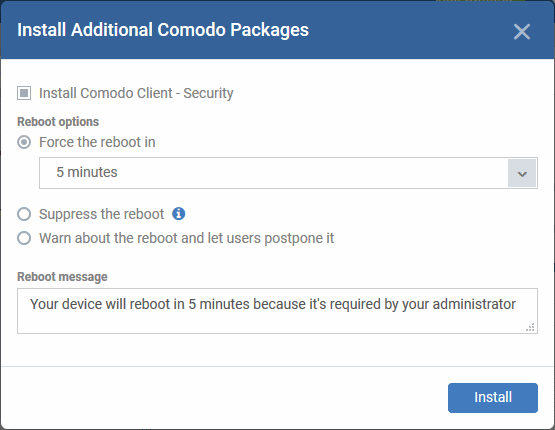Click the dialog title 'Install Additional Comodo Packages'
555x430 pixels.
point(163,30)
